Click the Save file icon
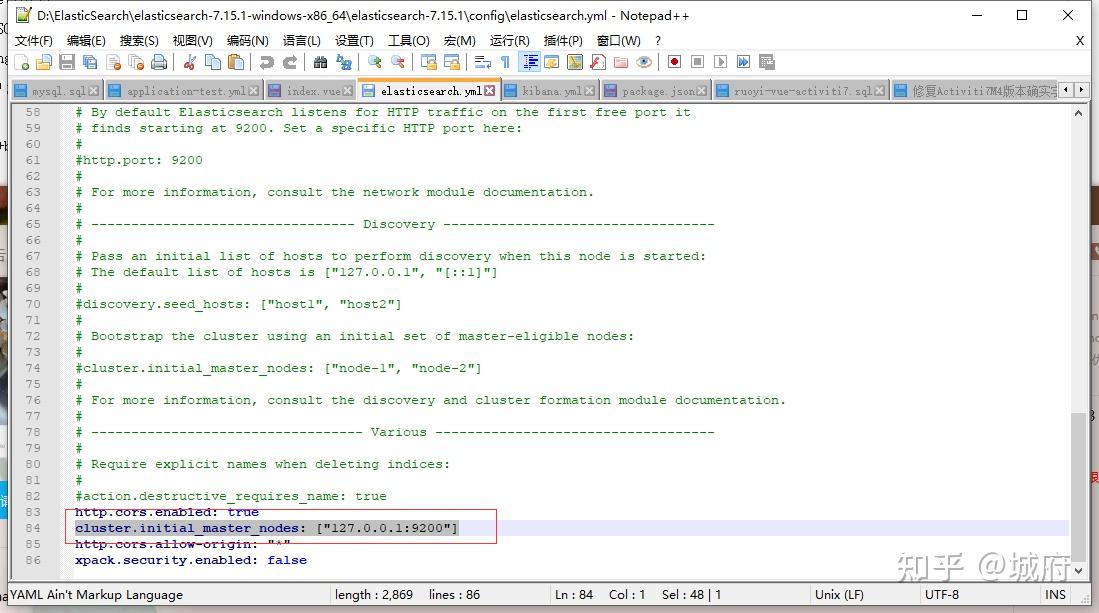1099x613 pixels. [67, 62]
